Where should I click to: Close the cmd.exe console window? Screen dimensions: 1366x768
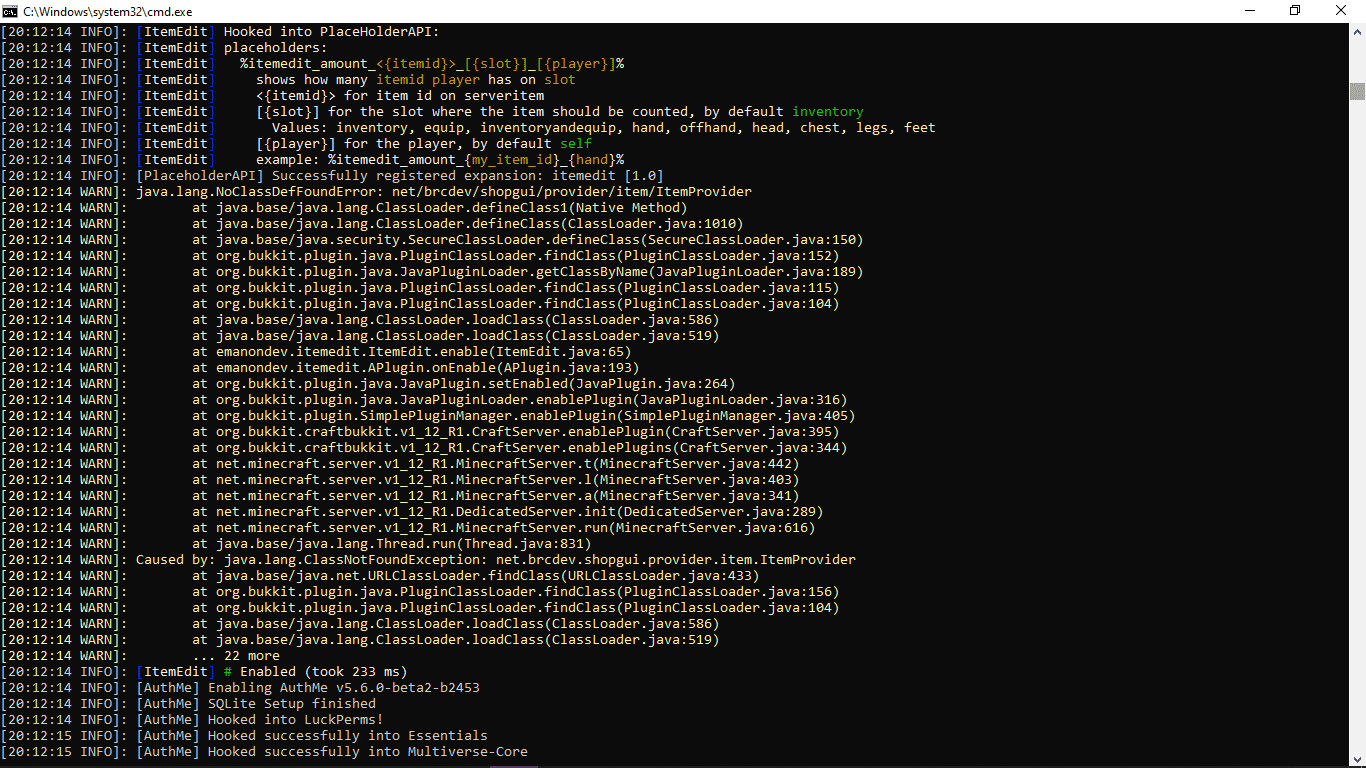coord(1342,11)
